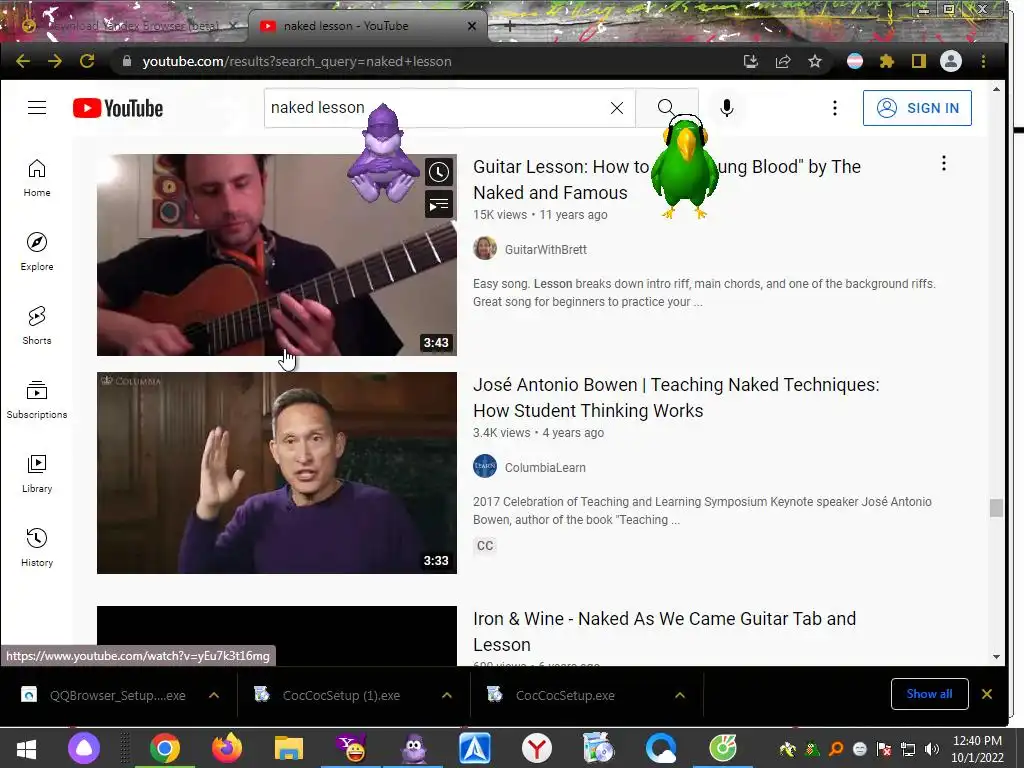
Task: Bookmark this page with the star icon
Action: point(815,61)
